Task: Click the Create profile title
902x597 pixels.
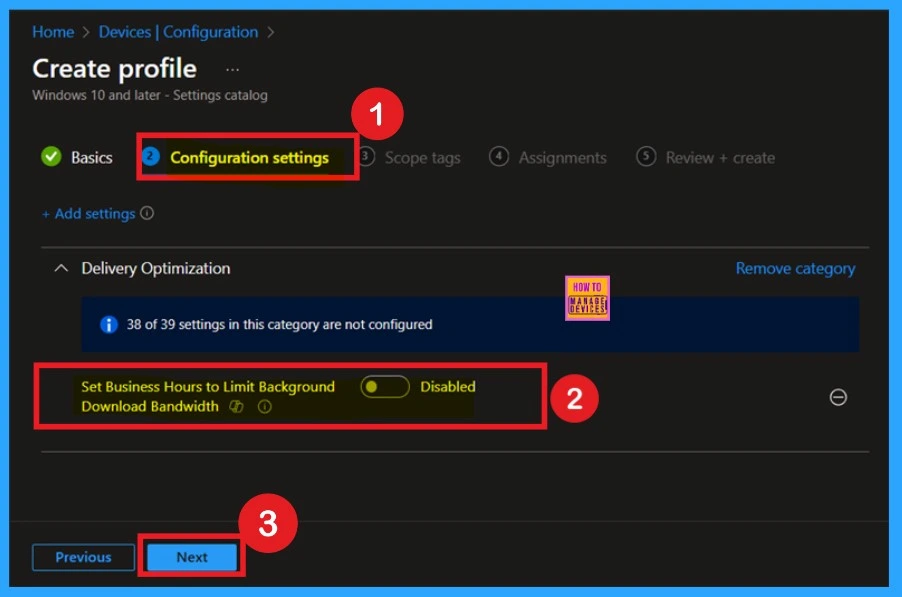Action: coord(114,68)
